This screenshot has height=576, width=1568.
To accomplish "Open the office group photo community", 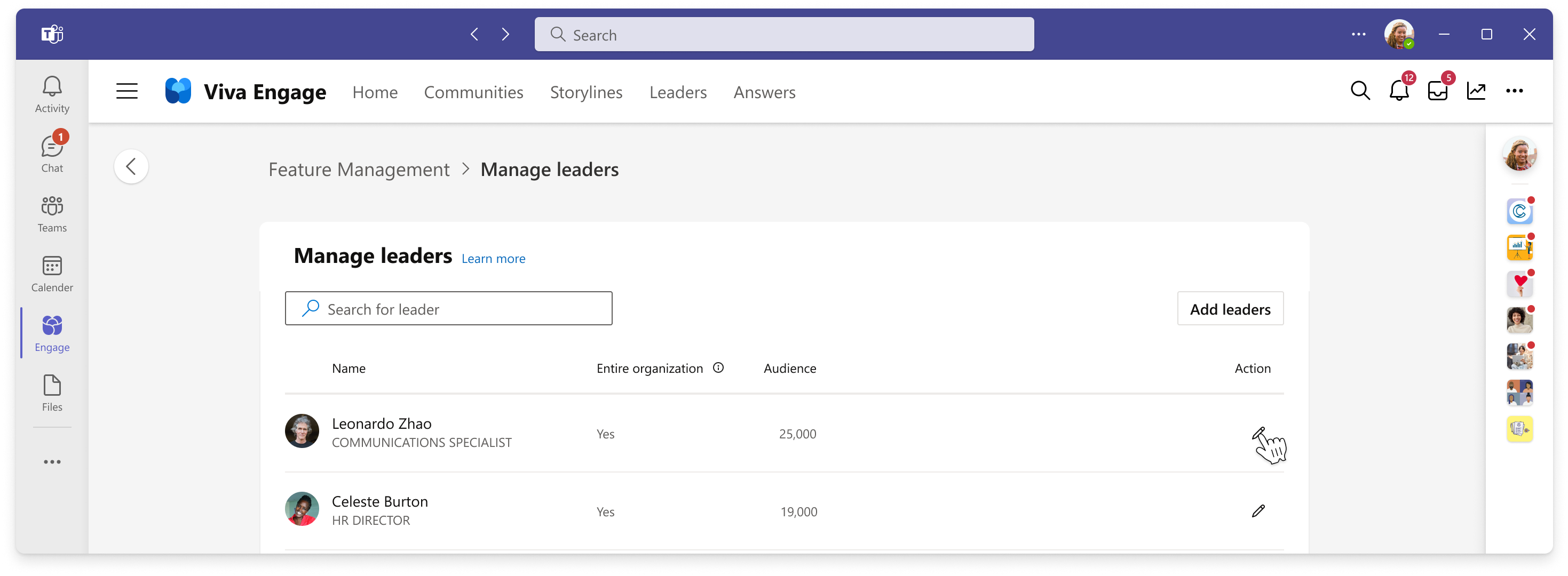I will pyautogui.click(x=1519, y=356).
